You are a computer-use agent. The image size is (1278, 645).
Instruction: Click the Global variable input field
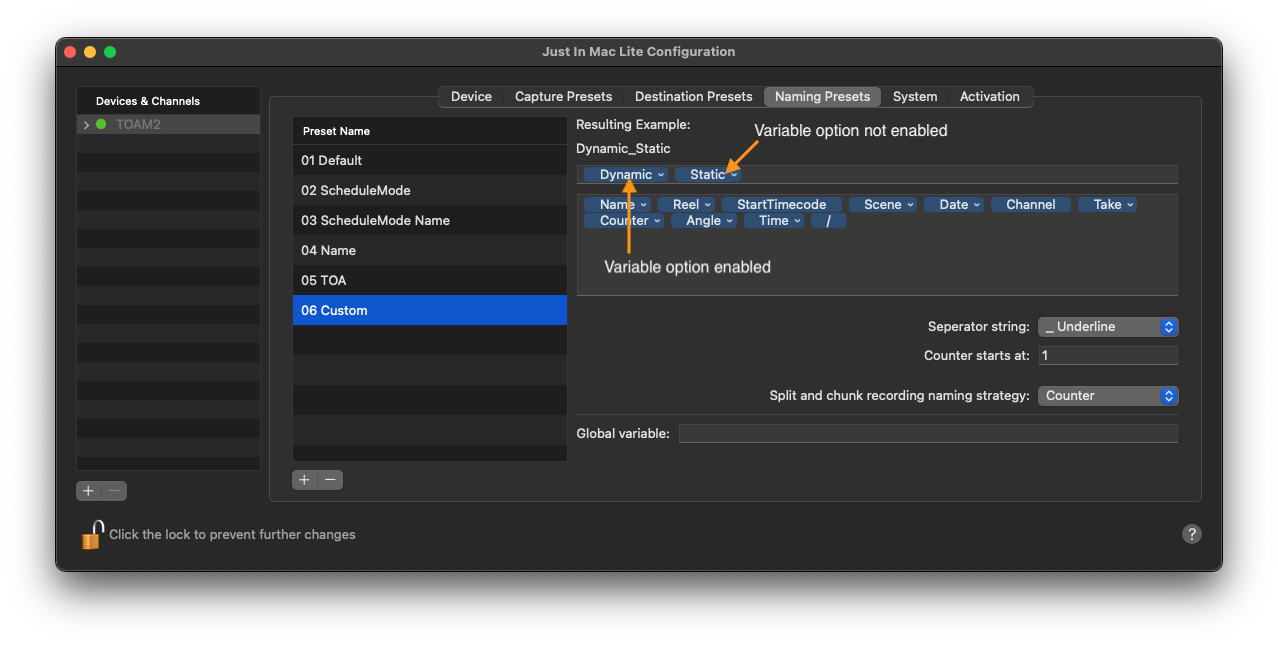click(x=928, y=434)
